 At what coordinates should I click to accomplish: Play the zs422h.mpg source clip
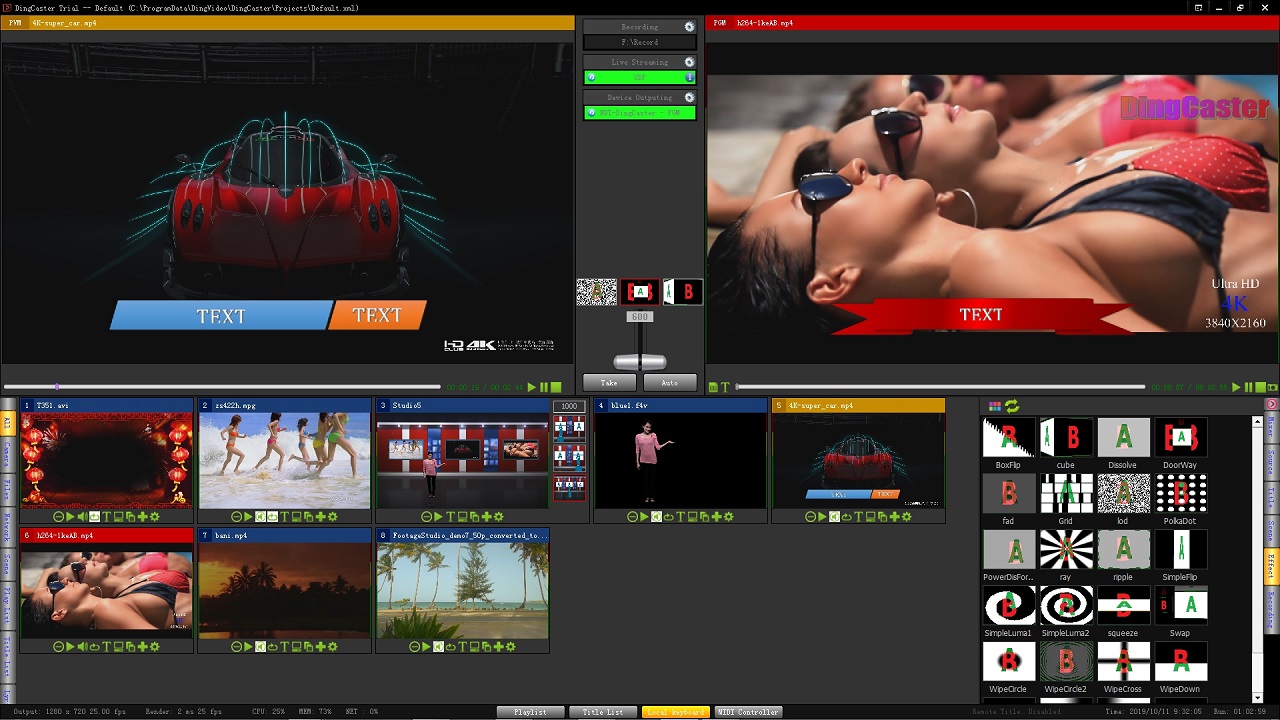point(248,517)
